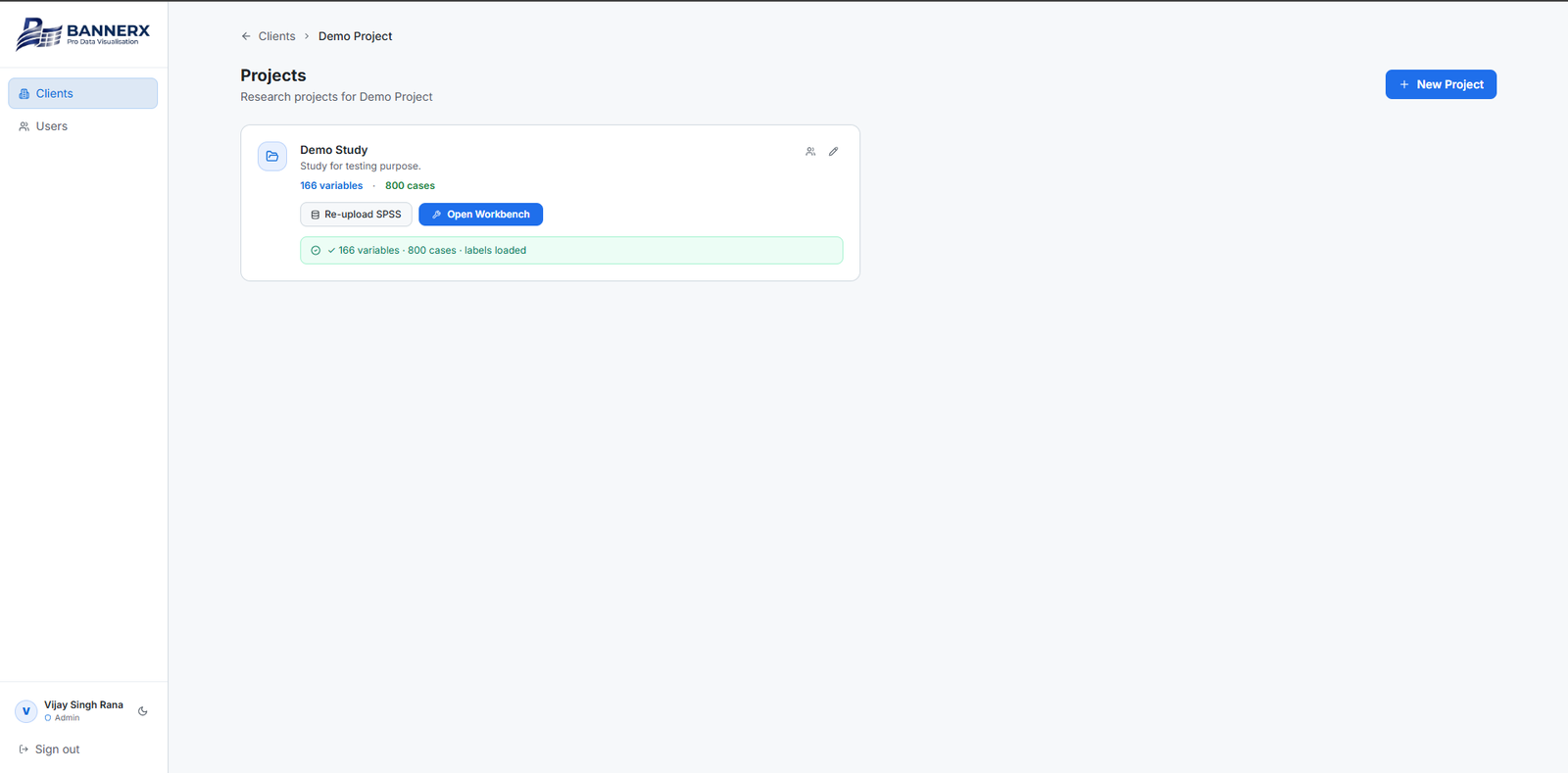1568x773 pixels.
Task: Click 'Research projects for Demo Project' subtitle
Action: coord(336,97)
